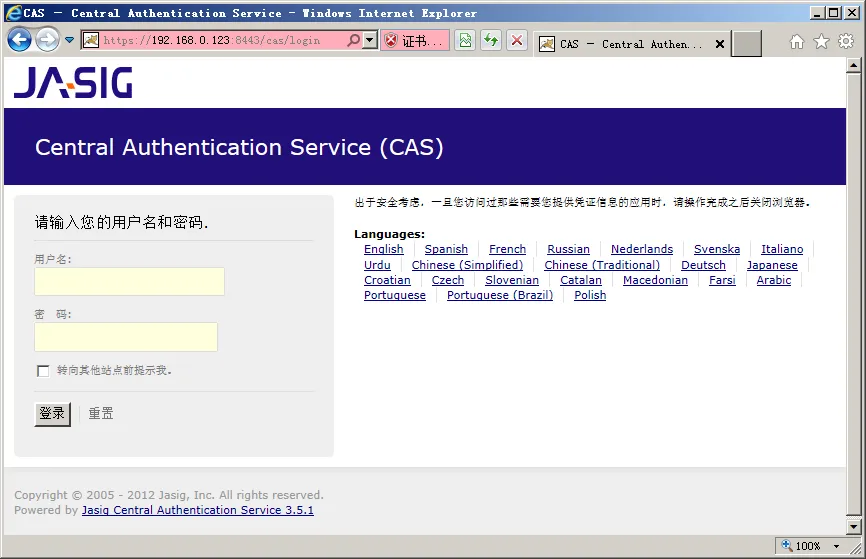Image resolution: width=866 pixels, height=559 pixels.
Task: Select the Portuguese language link
Action: point(395,295)
